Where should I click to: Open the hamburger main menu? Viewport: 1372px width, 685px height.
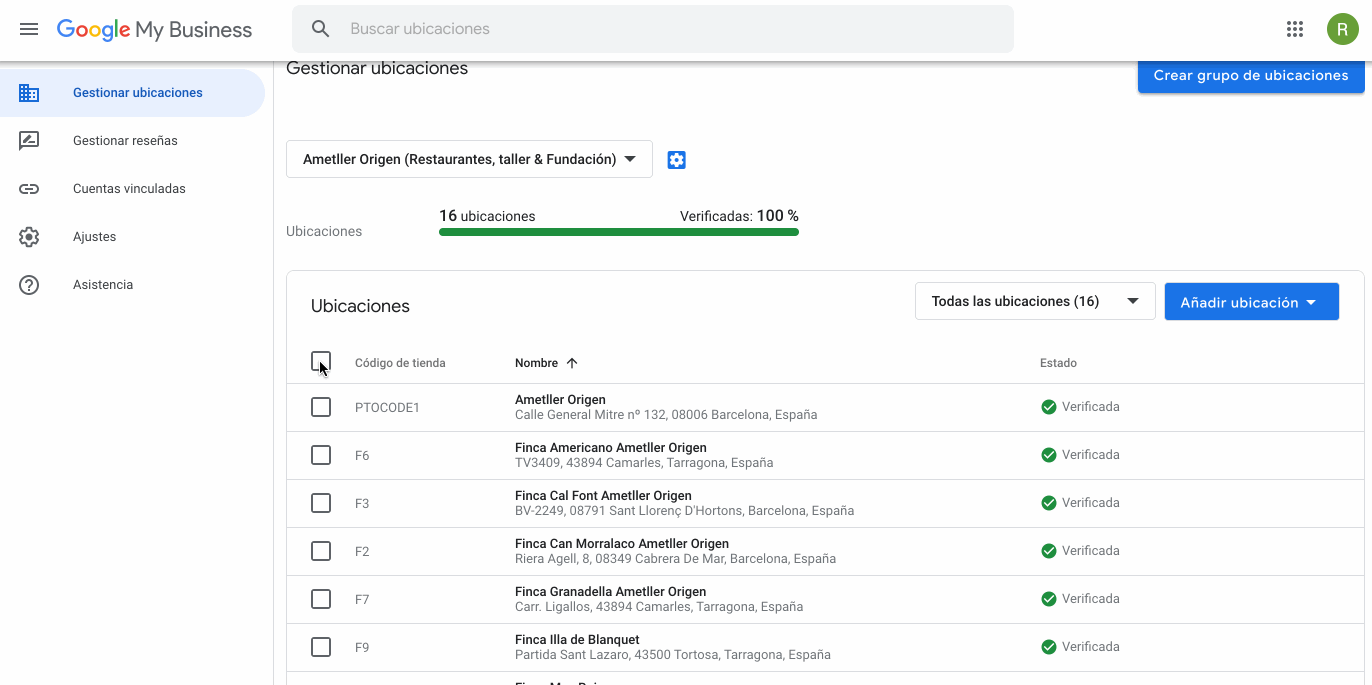[x=29, y=29]
